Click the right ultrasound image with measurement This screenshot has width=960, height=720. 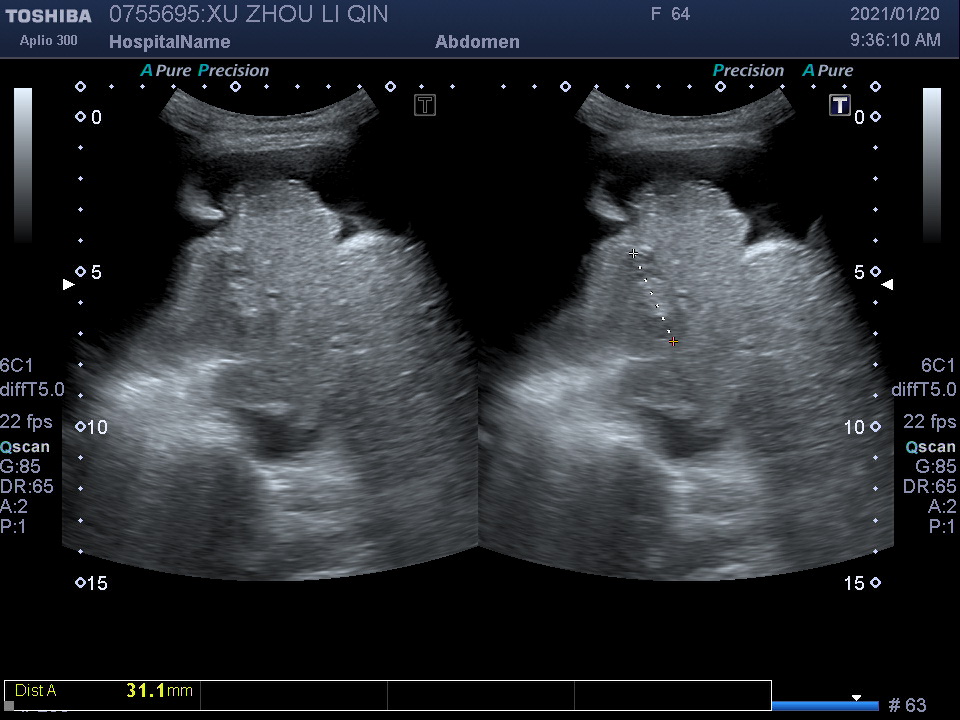[x=686, y=334]
